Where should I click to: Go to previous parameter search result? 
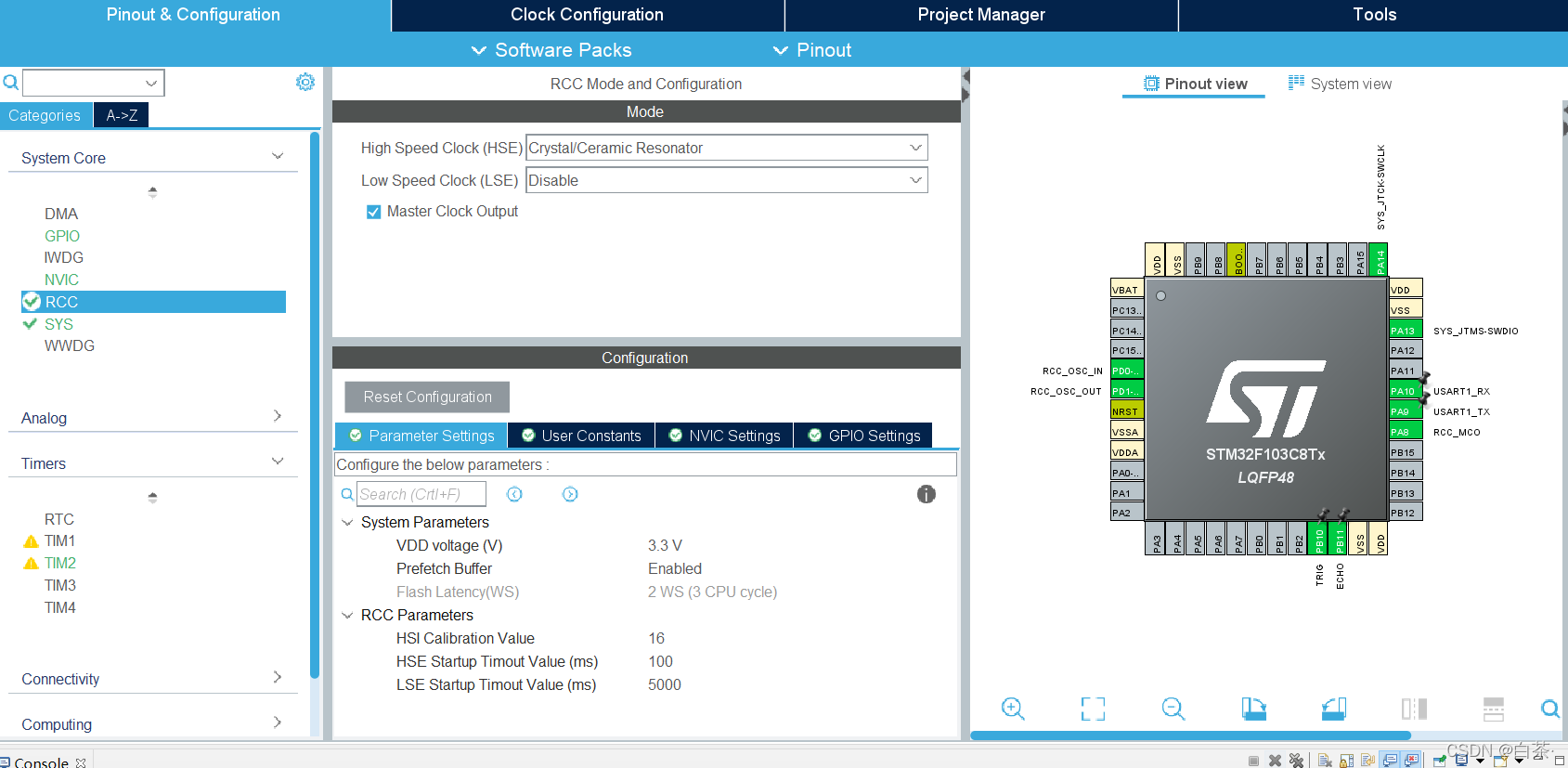(x=514, y=494)
